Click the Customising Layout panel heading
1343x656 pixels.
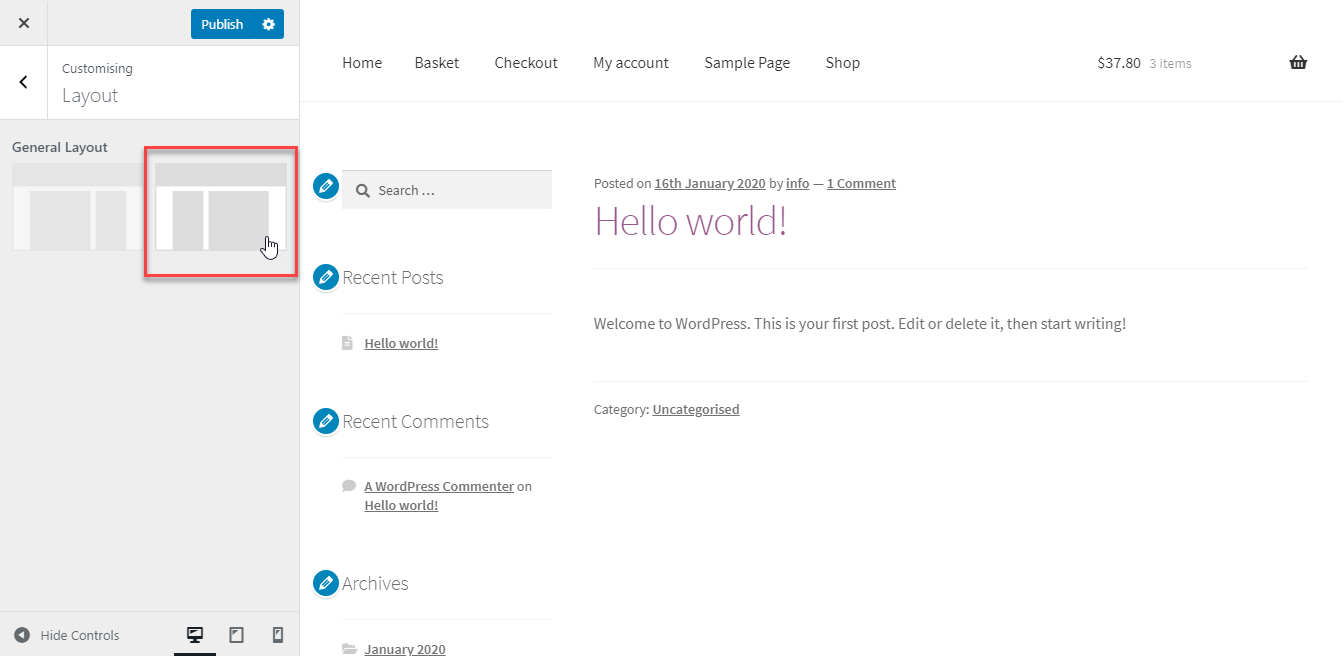[97, 83]
